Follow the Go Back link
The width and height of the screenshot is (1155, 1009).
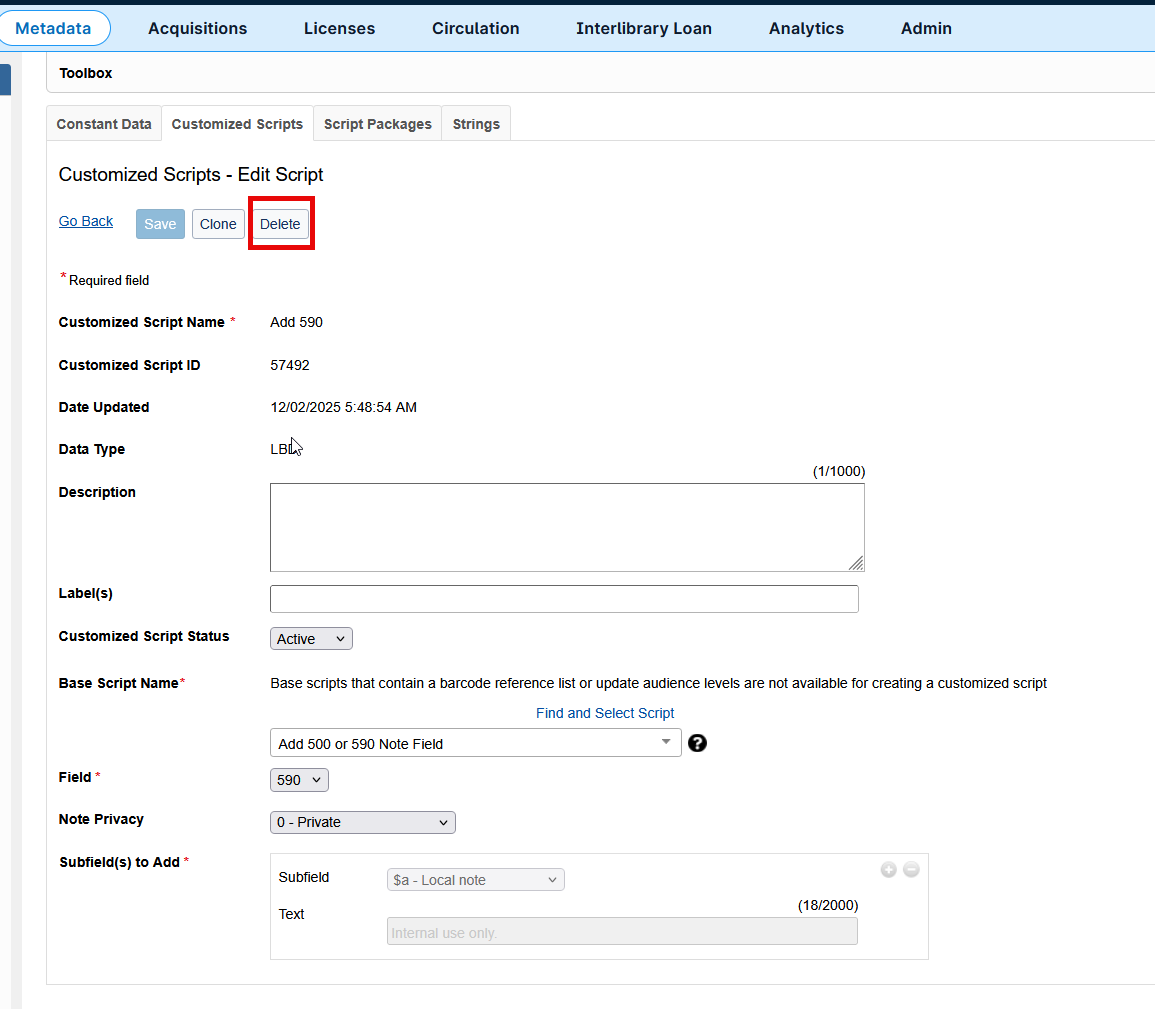coord(86,221)
